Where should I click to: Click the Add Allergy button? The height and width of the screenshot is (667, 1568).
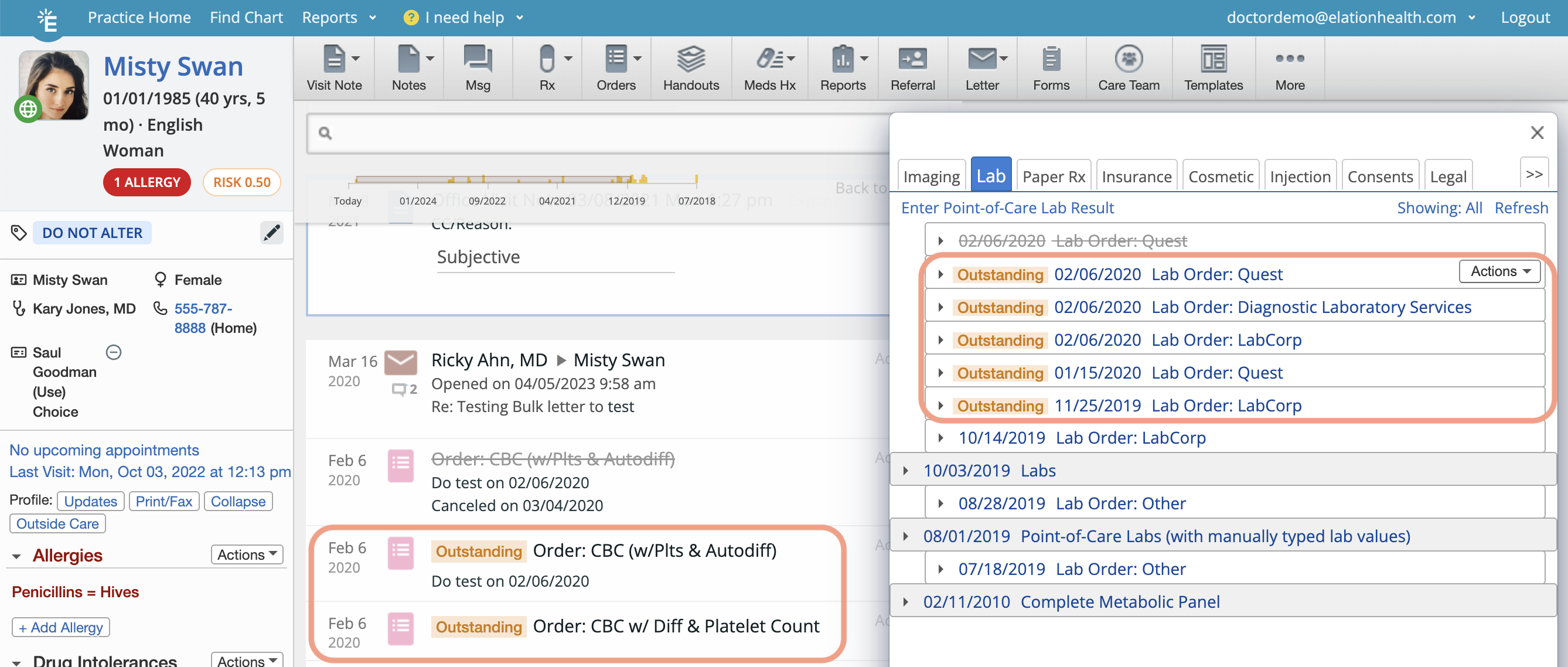click(61, 627)
